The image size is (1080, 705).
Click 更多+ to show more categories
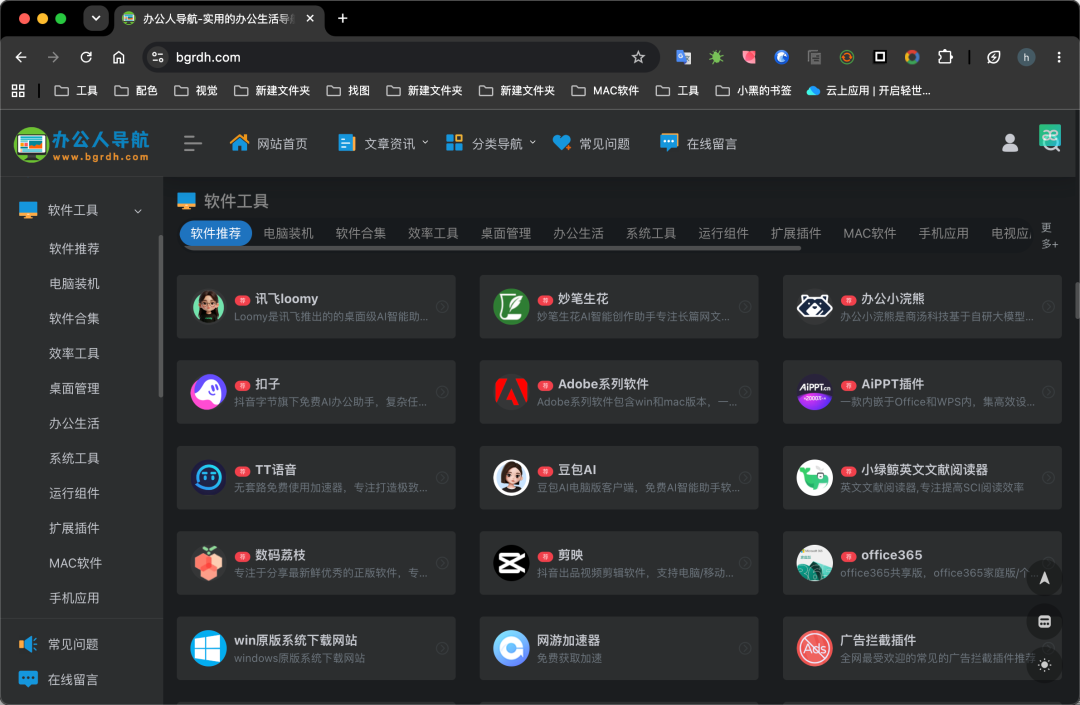(1049, 235)
